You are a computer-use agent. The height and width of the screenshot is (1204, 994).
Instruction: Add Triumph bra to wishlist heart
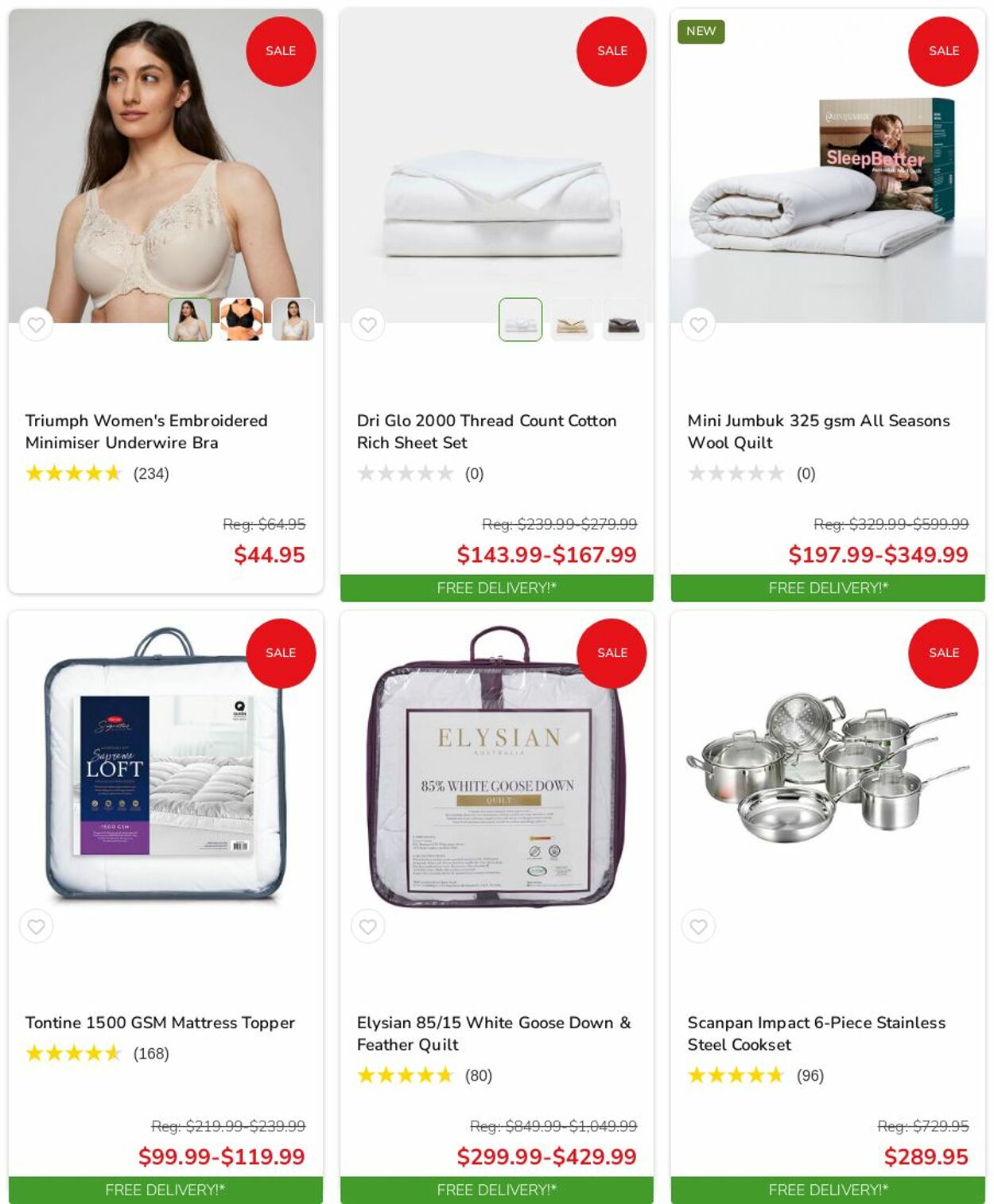click(x=36, y=324)
